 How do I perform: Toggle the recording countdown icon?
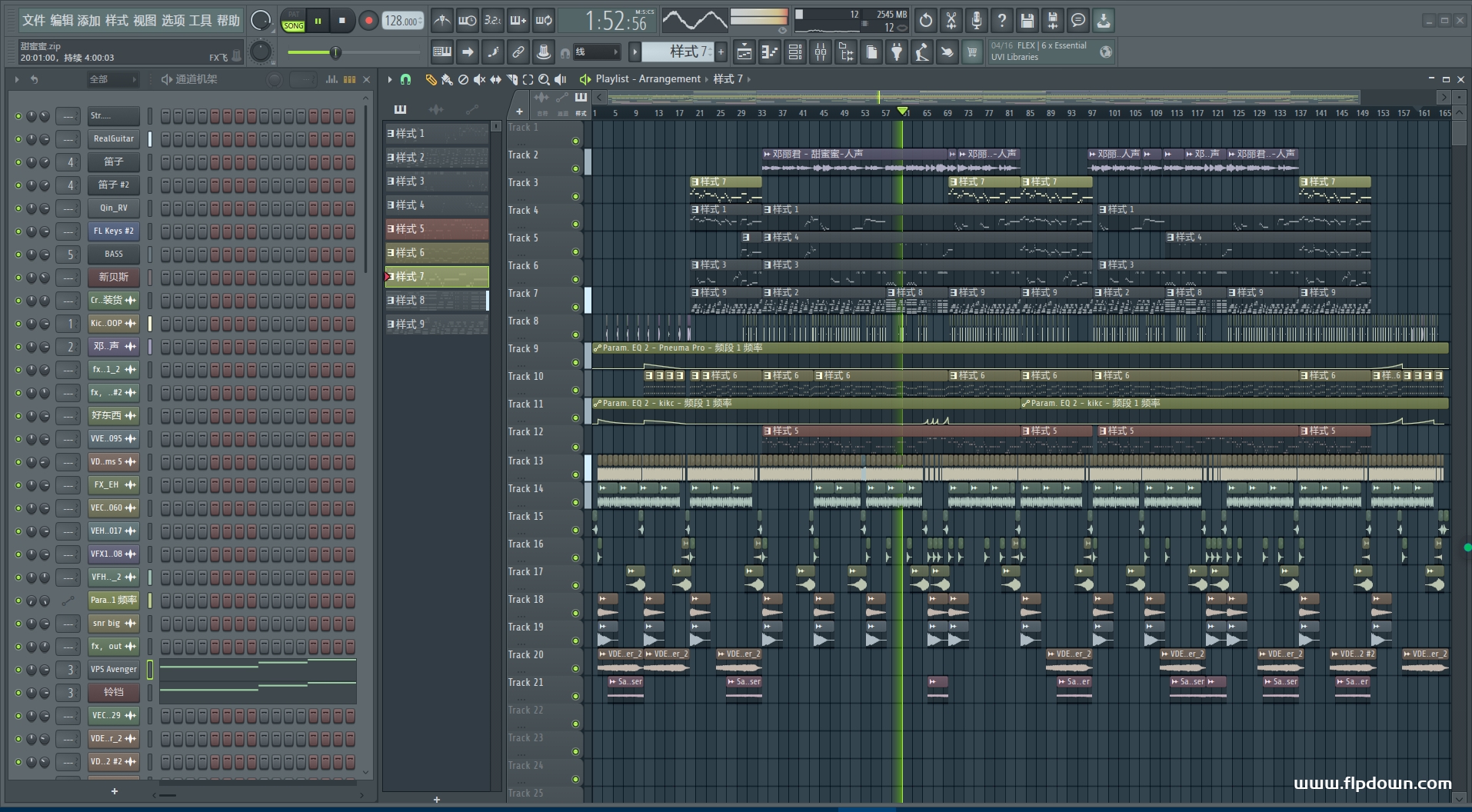click(x=493, y=21)
